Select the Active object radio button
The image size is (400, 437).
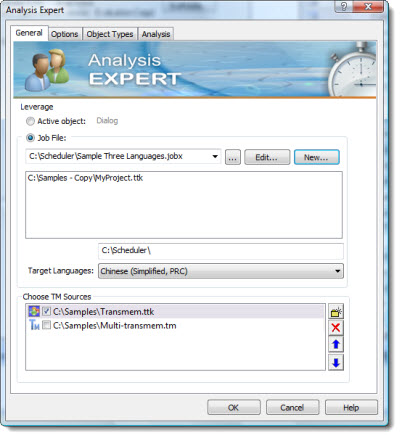click(x=30, y=121)
